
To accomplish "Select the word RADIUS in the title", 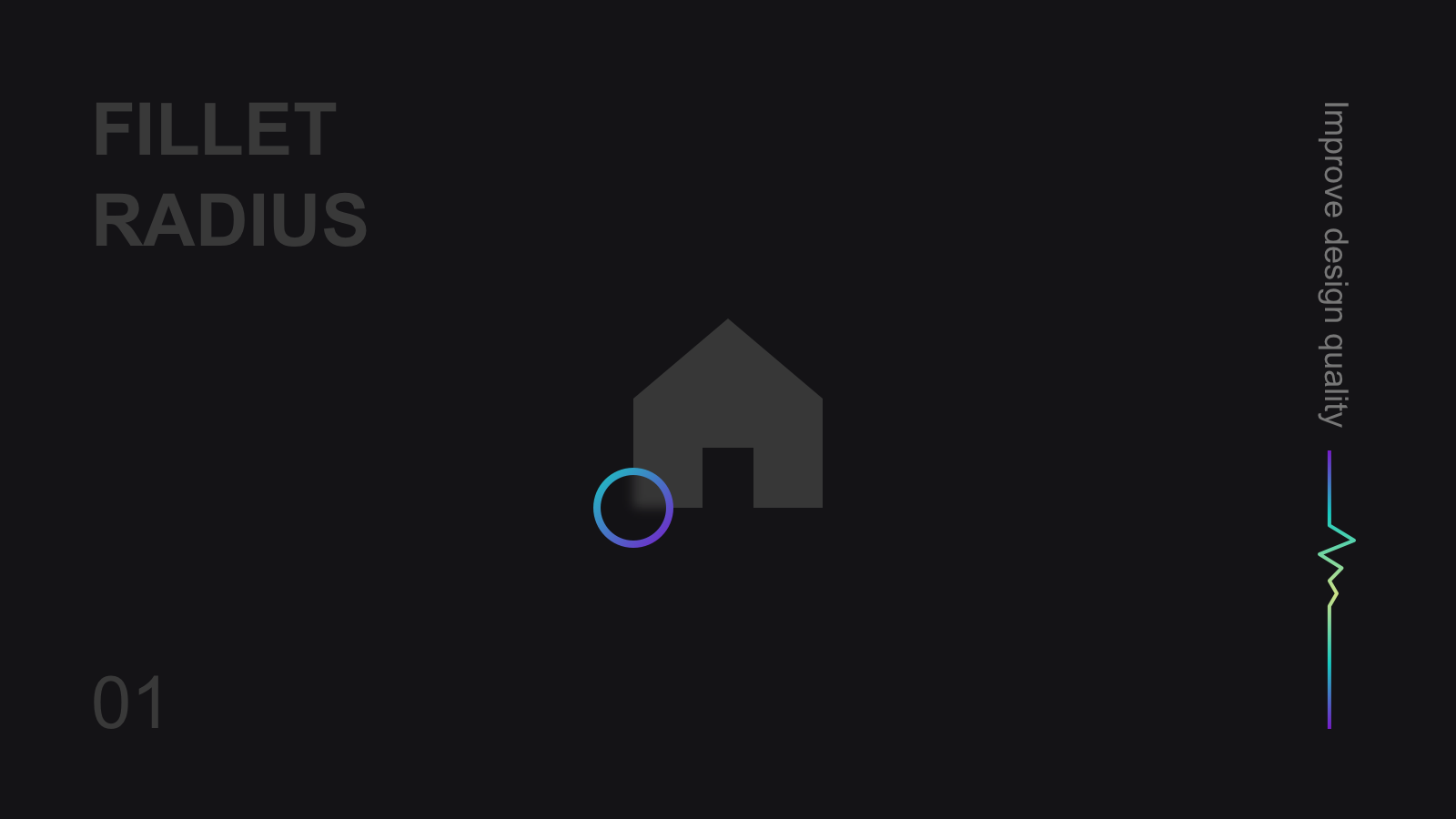I will point(230,220).
